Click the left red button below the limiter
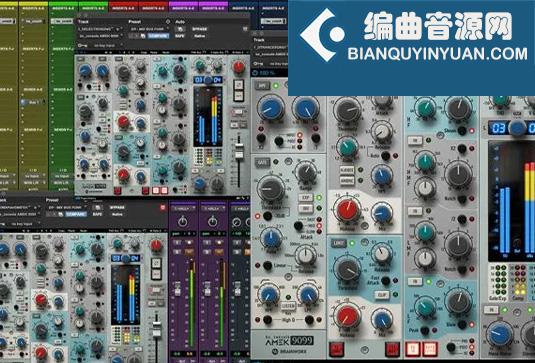 tap(336, 349)
